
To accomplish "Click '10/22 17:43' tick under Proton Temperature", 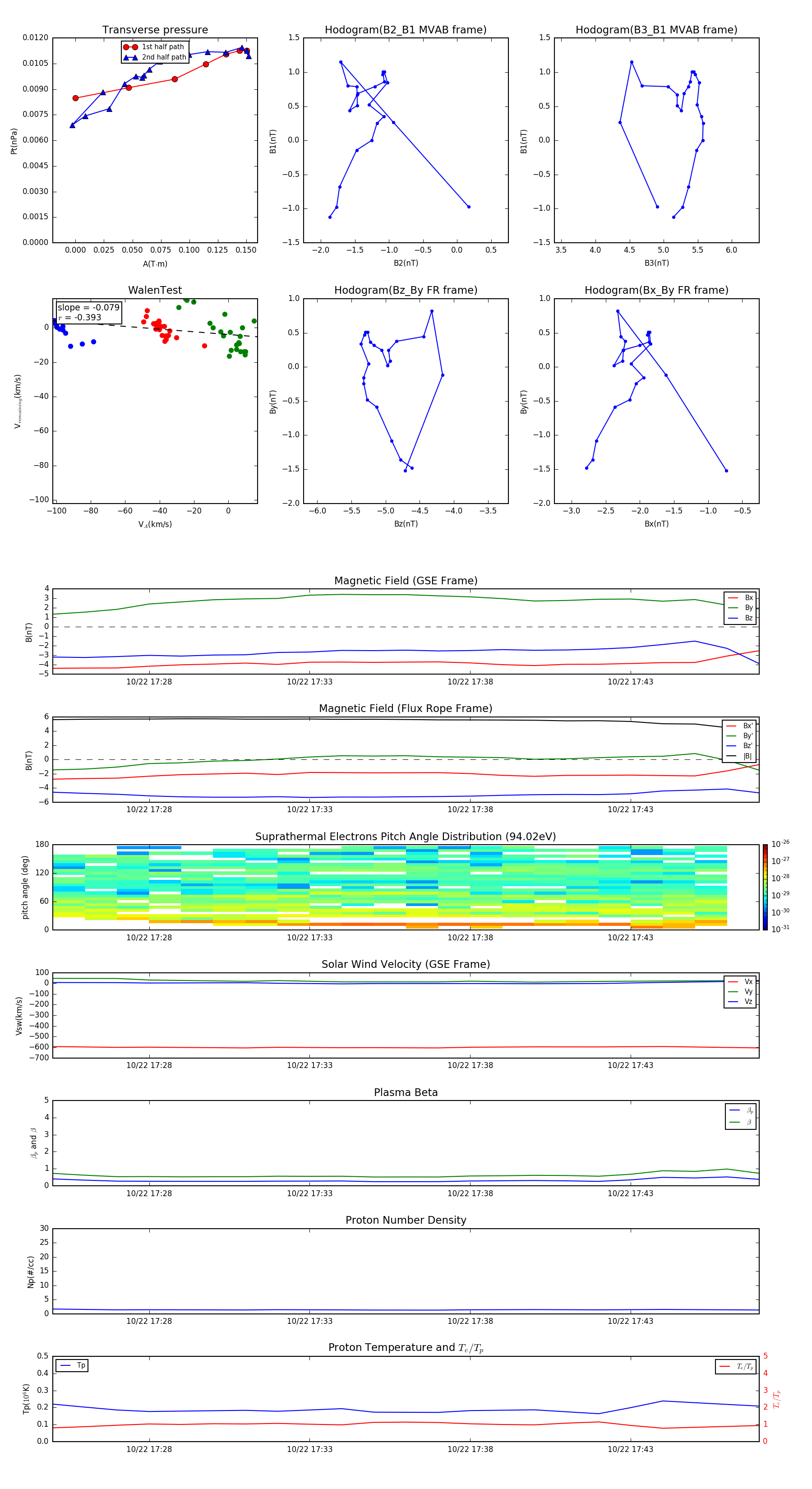I will (631, 1449).
